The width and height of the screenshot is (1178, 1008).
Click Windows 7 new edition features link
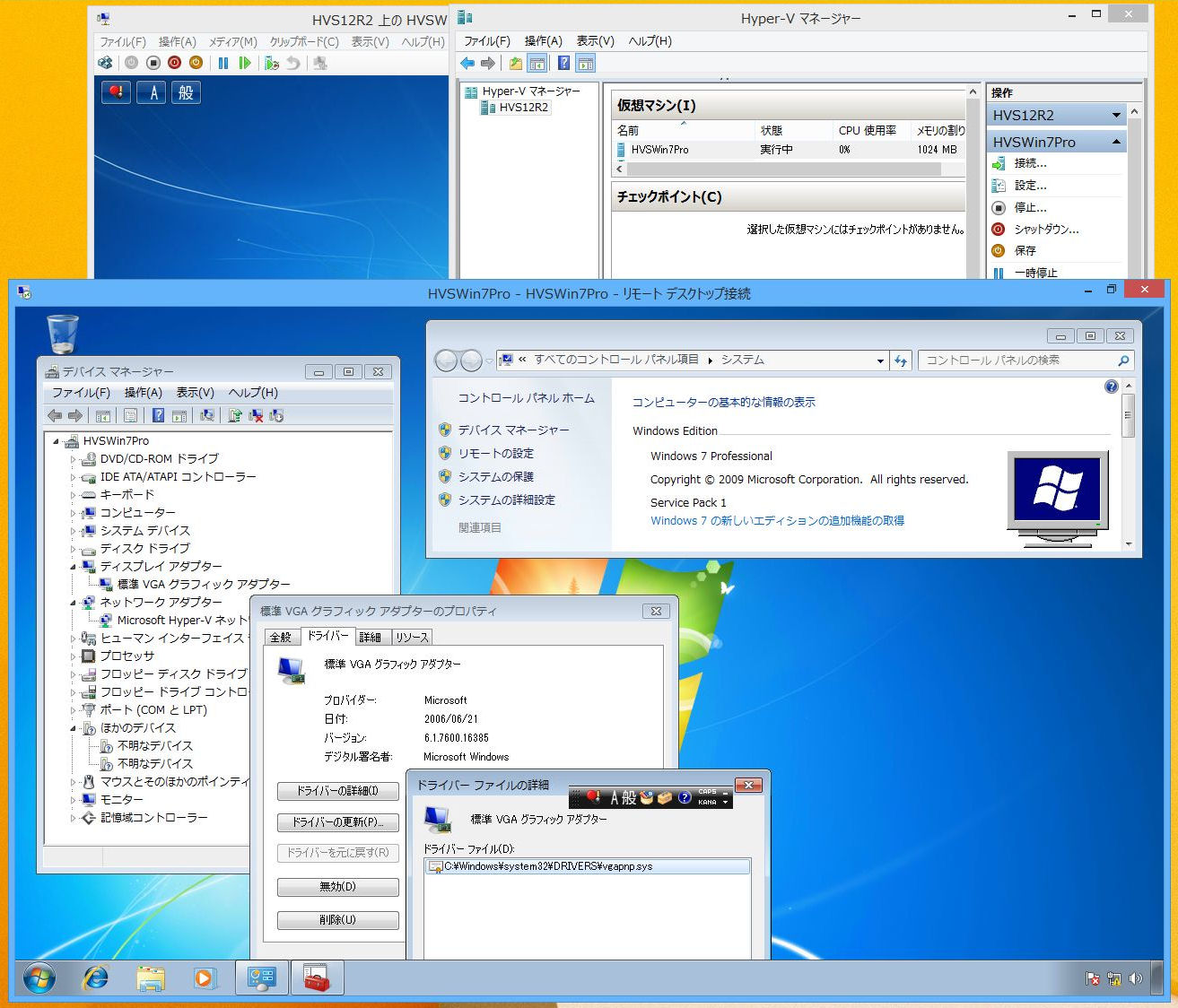coord(777,521)
